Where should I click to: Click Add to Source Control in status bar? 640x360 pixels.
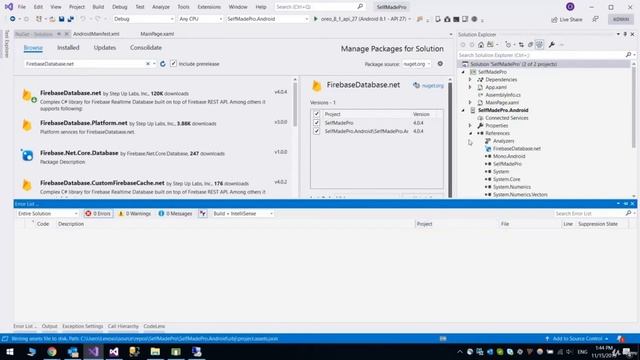(x=577, y=339)
